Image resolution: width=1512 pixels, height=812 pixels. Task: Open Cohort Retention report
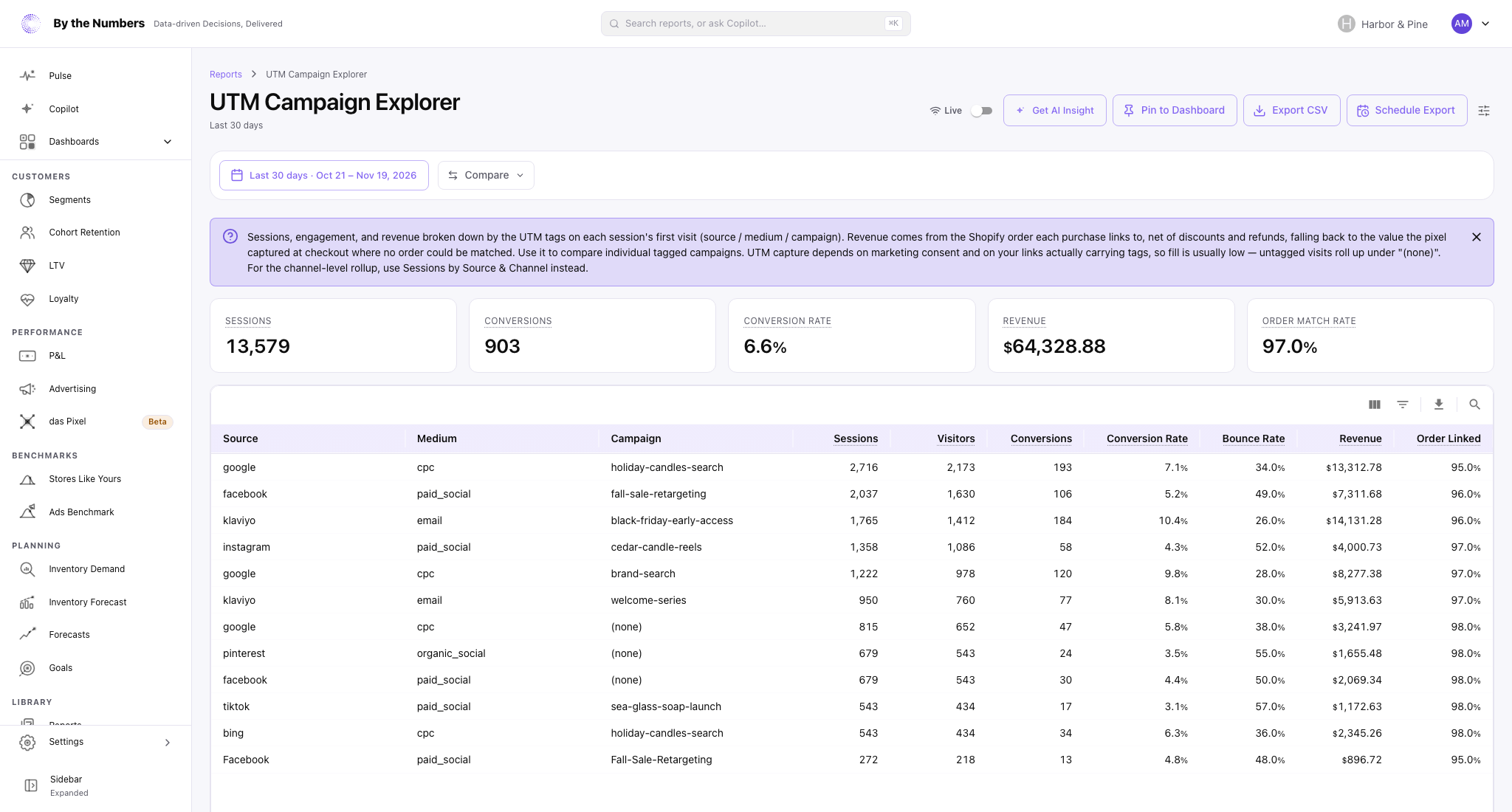pos(96,233)
